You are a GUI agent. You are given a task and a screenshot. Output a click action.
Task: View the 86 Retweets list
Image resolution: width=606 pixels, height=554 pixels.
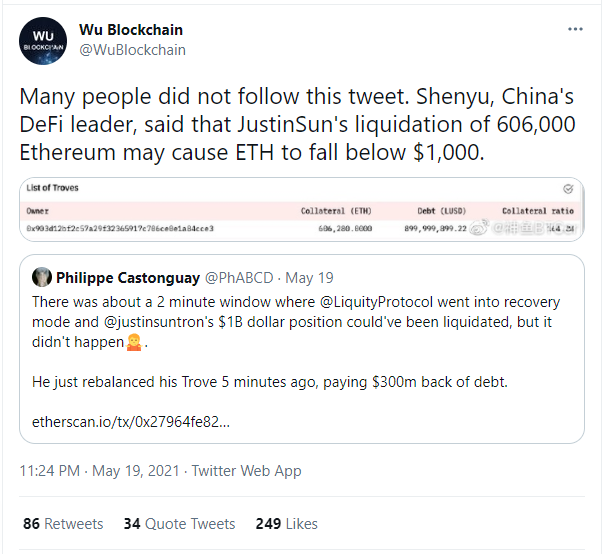[62, 524]
